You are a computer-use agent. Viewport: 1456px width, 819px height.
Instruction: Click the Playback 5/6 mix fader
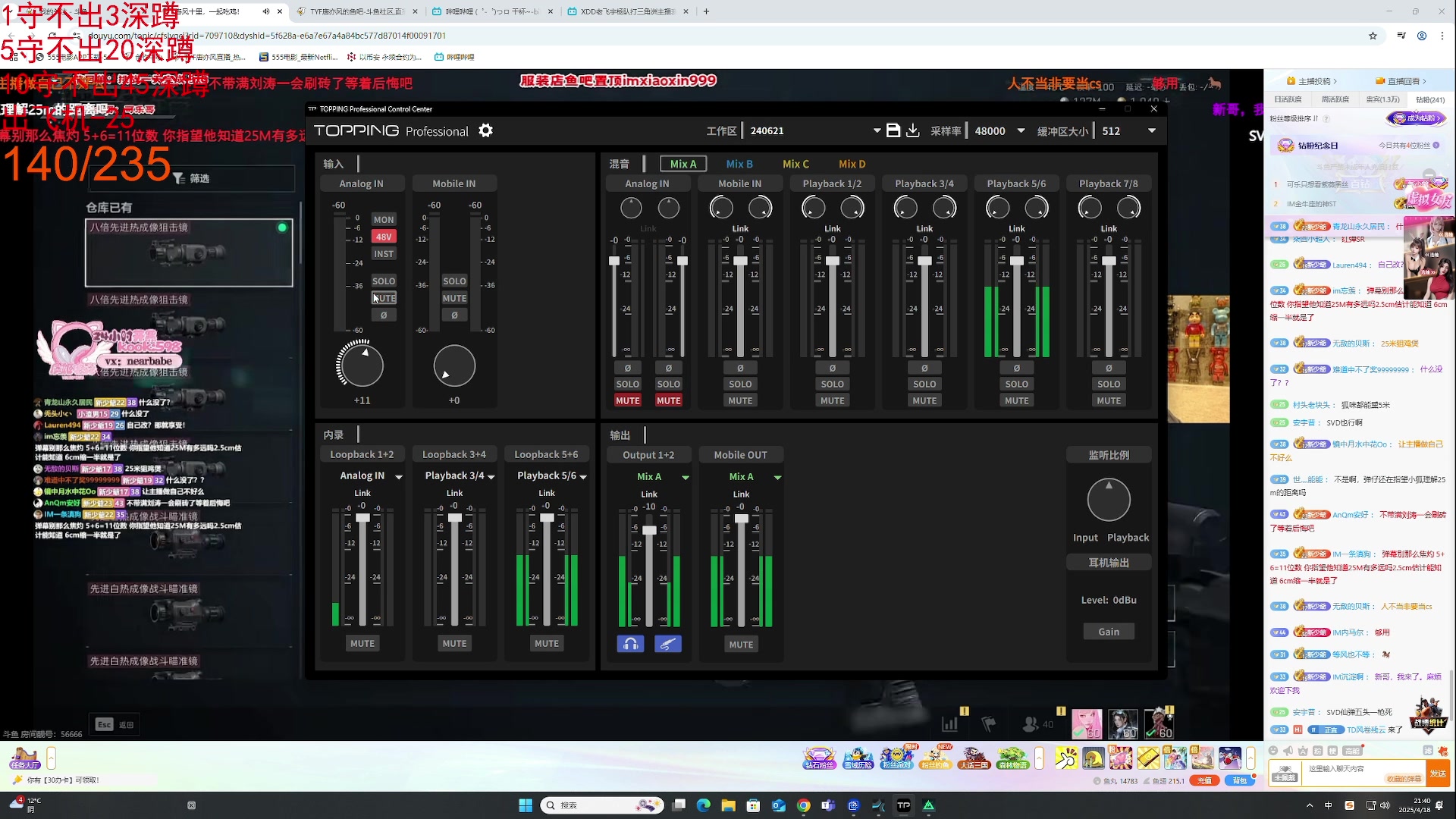[1017, 261]
